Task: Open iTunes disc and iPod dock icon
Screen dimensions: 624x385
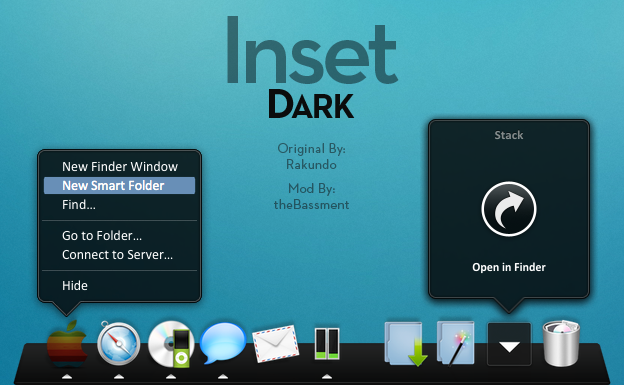Action: (x=171, y=344)
